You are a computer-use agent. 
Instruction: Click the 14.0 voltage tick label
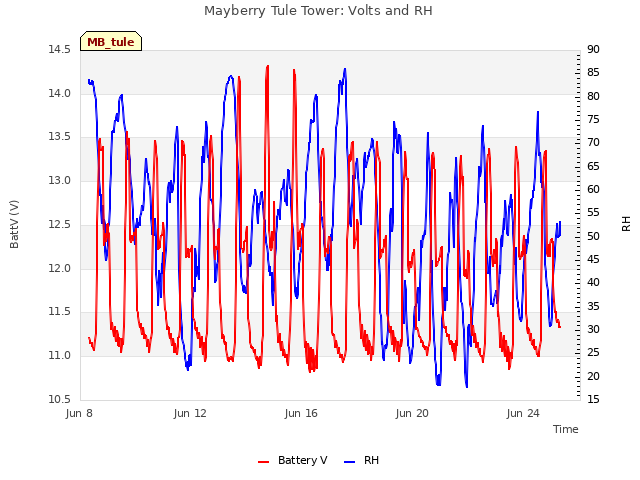pos(60,93)
